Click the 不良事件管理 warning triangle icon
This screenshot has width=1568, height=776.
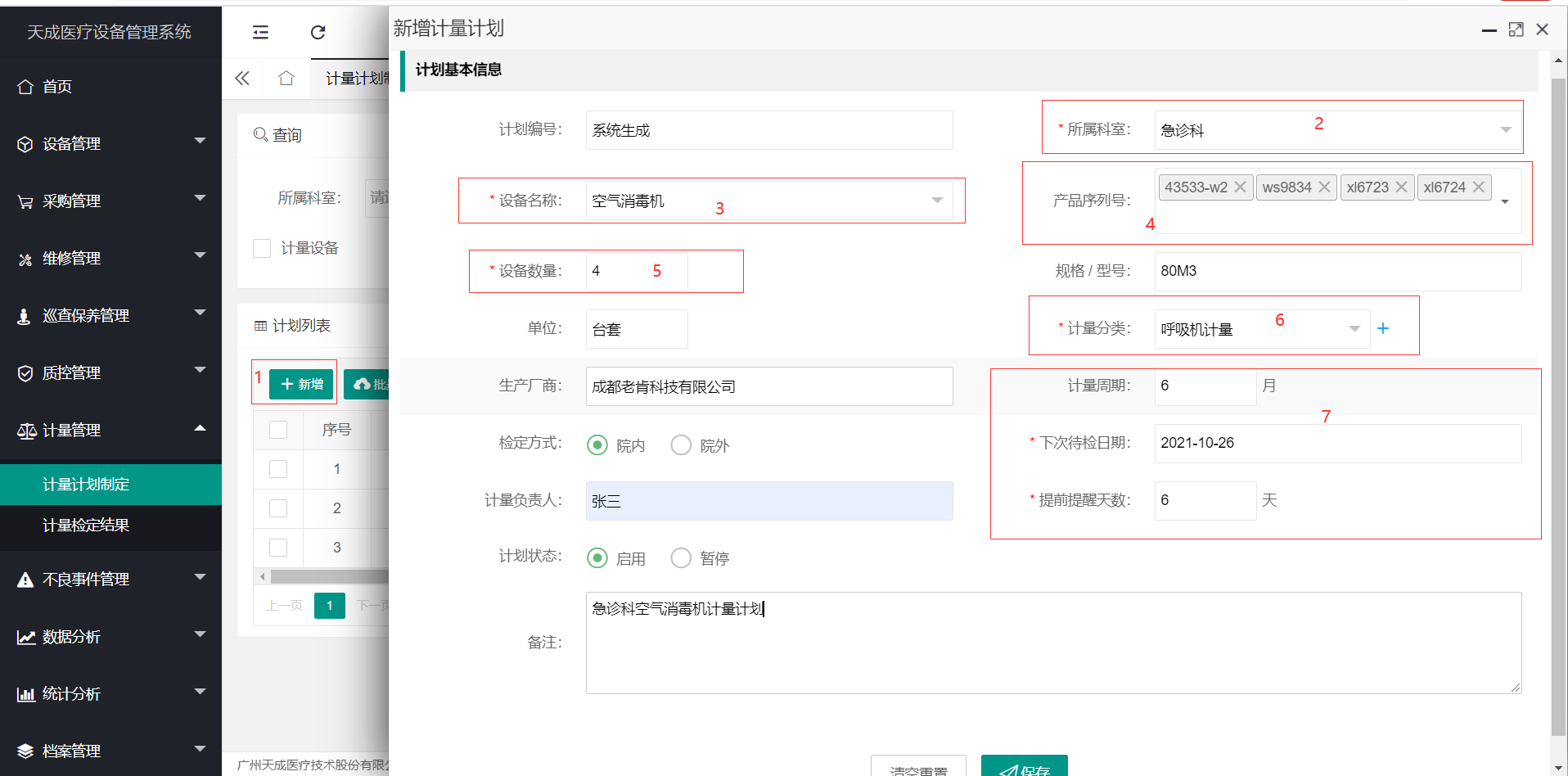tap(25, 580)
